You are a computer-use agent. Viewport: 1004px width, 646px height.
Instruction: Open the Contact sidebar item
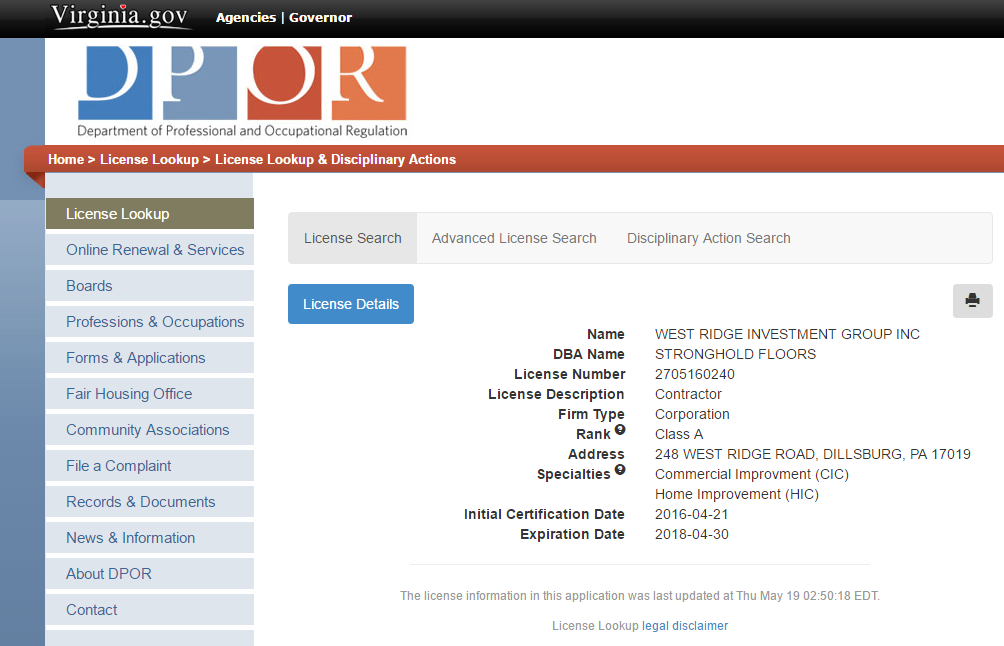[x=91, y=610]
